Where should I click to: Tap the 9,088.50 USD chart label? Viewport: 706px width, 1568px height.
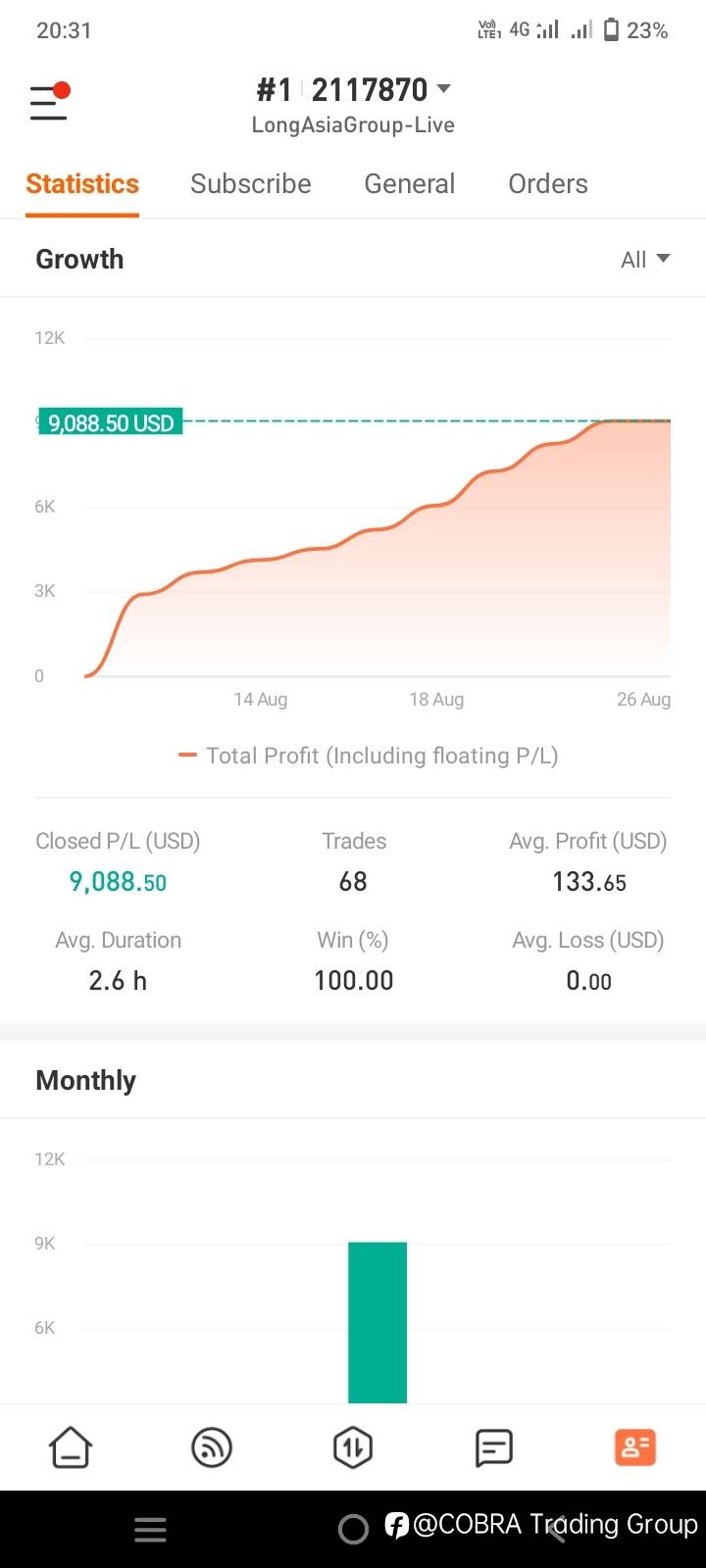coord(111,422)
